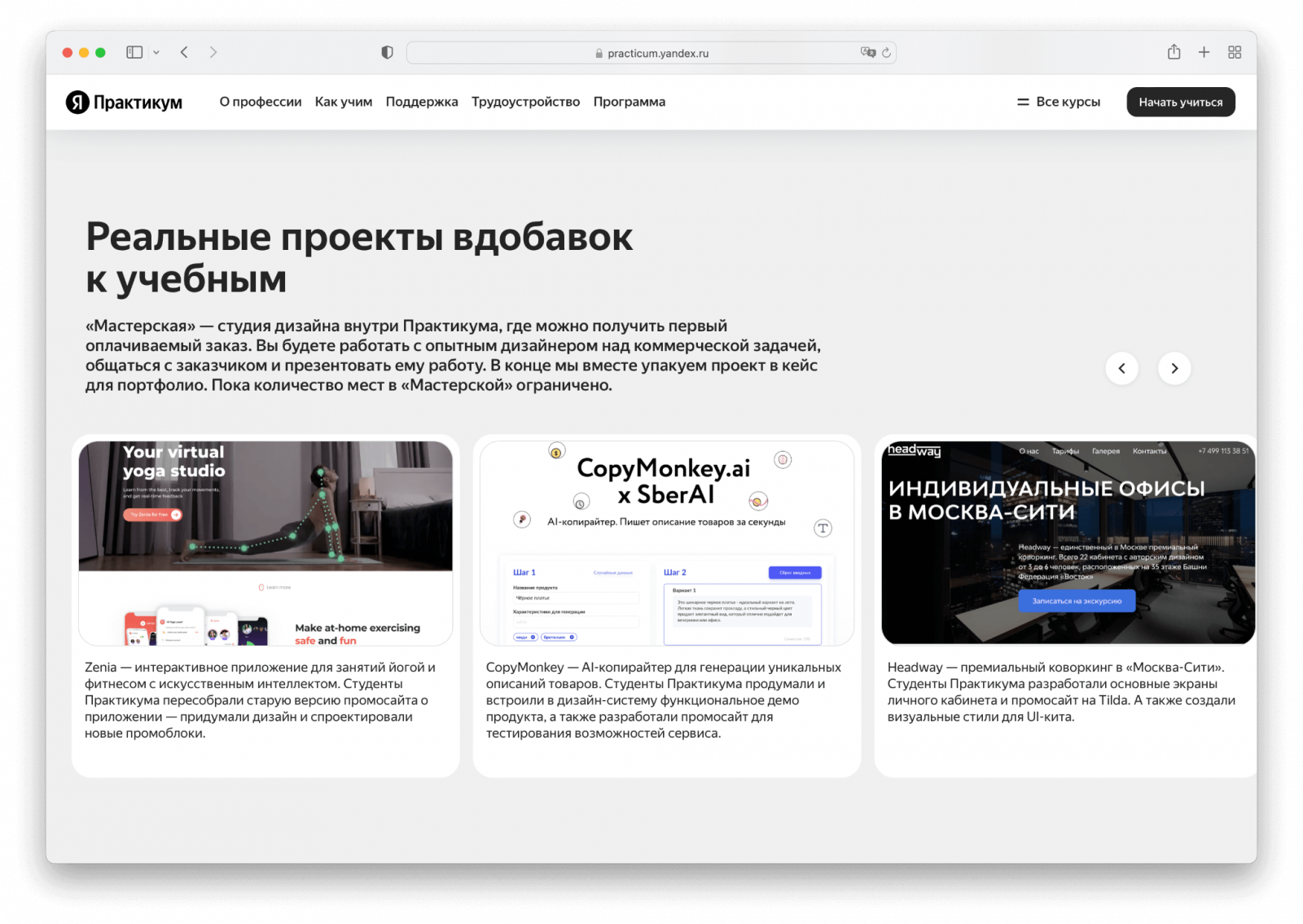This screenshot has width=1303, height=924.
Task: Open sidebar options dropdown arrow
Action: point(156,52)
